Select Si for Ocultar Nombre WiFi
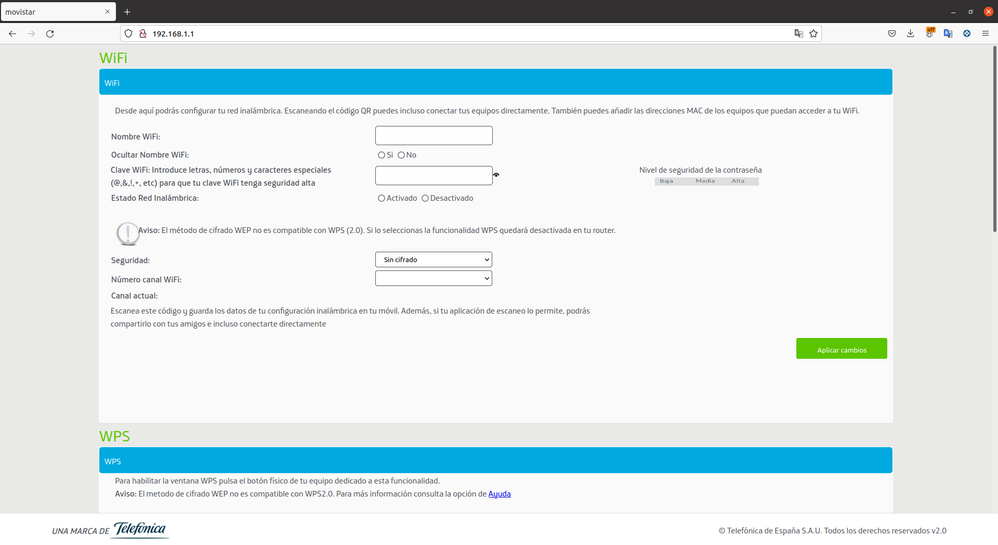This screenshot has width=998, height=545. (381, 155)
